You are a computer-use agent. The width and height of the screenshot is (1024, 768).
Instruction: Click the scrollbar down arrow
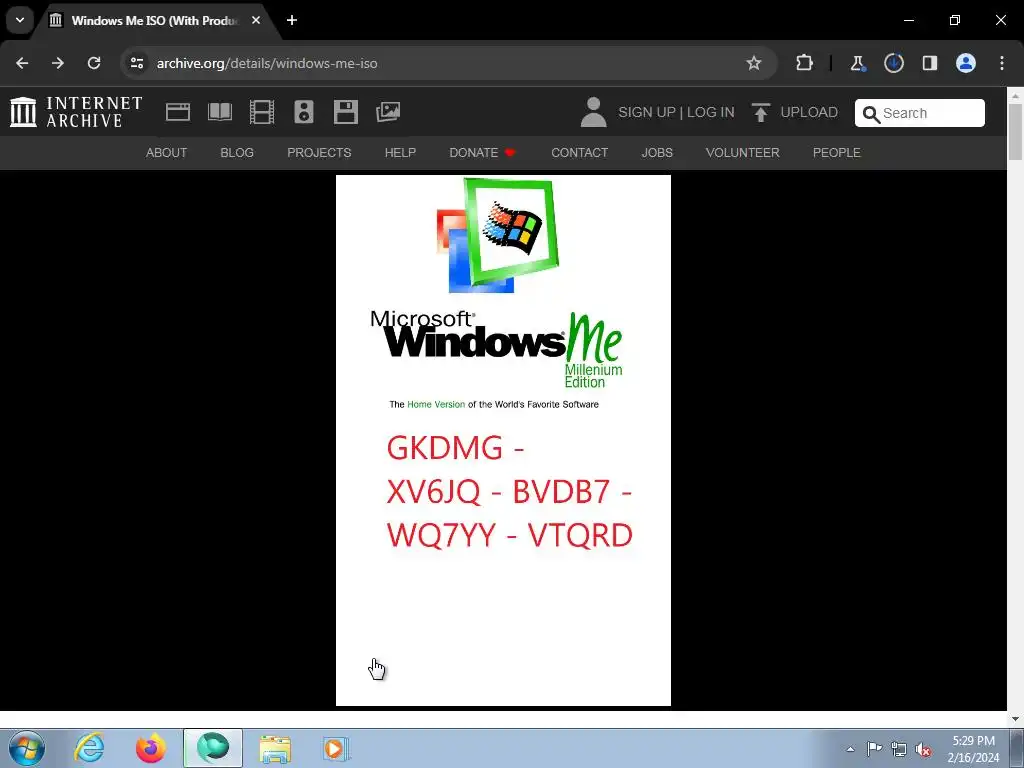[x=1016, y=719]
